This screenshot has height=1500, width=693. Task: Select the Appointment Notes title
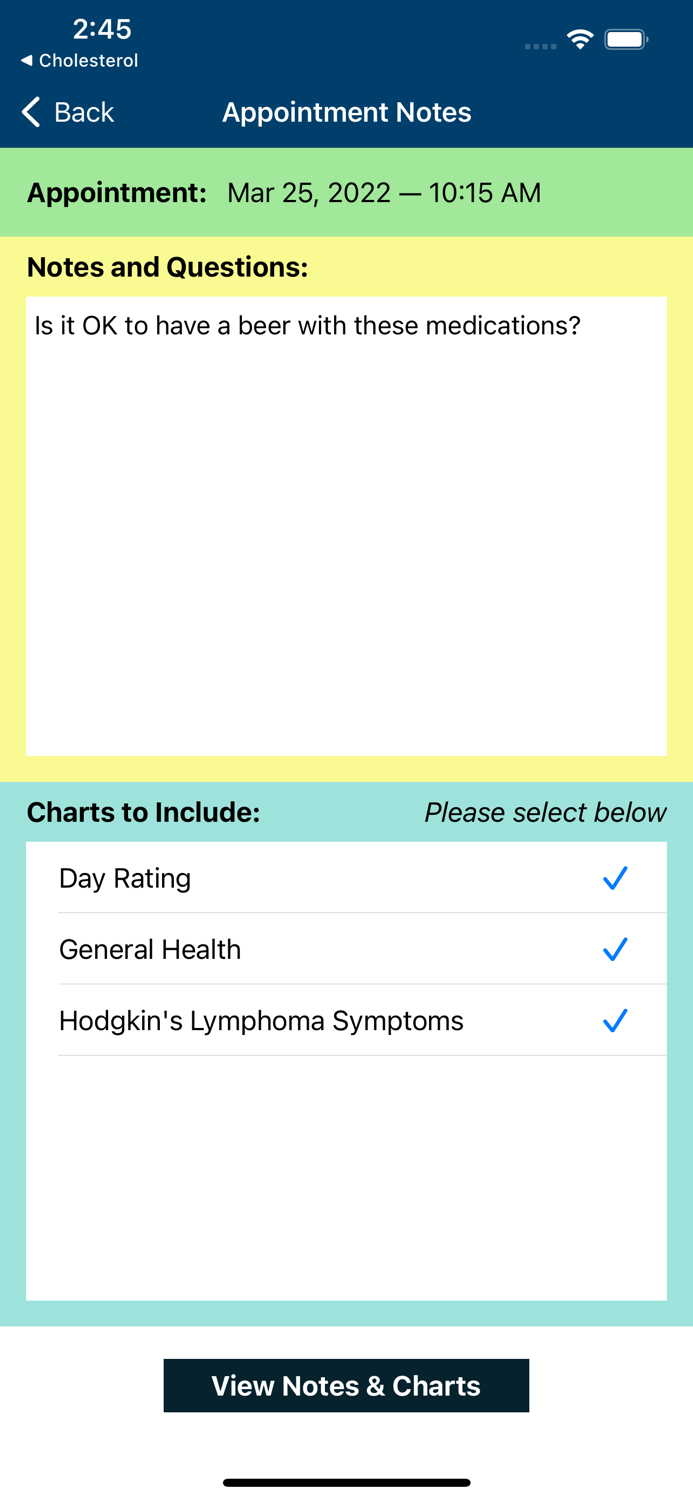[347, 112]
